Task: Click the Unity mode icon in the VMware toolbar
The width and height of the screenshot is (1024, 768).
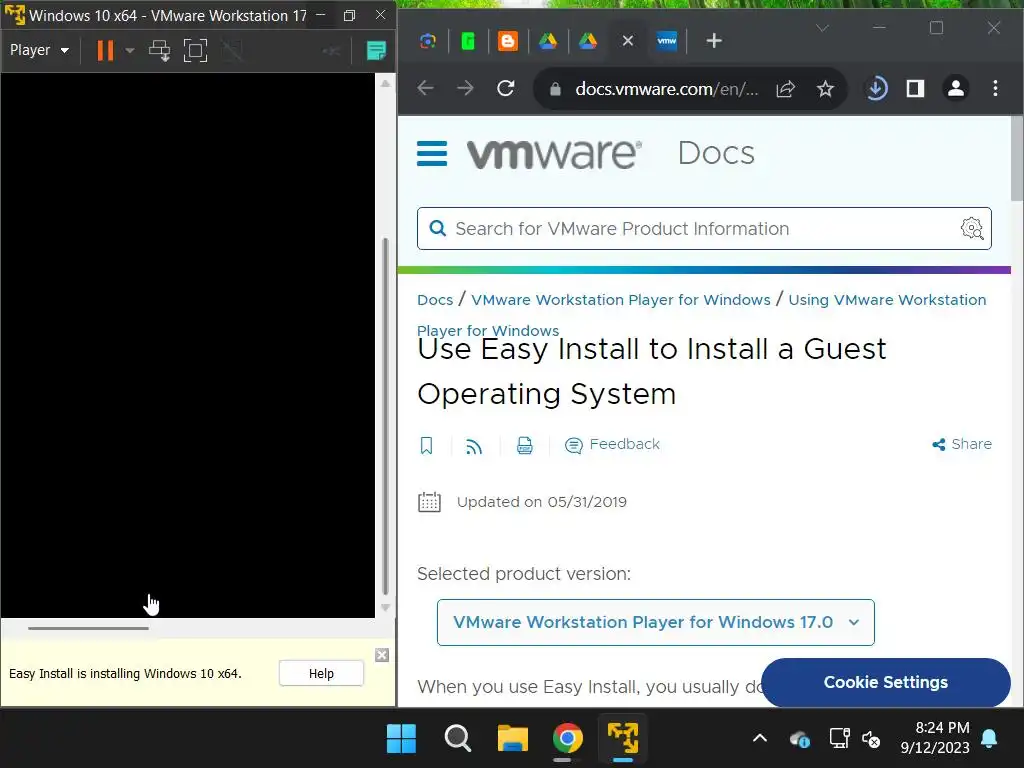Action: (x=232, y=50)
